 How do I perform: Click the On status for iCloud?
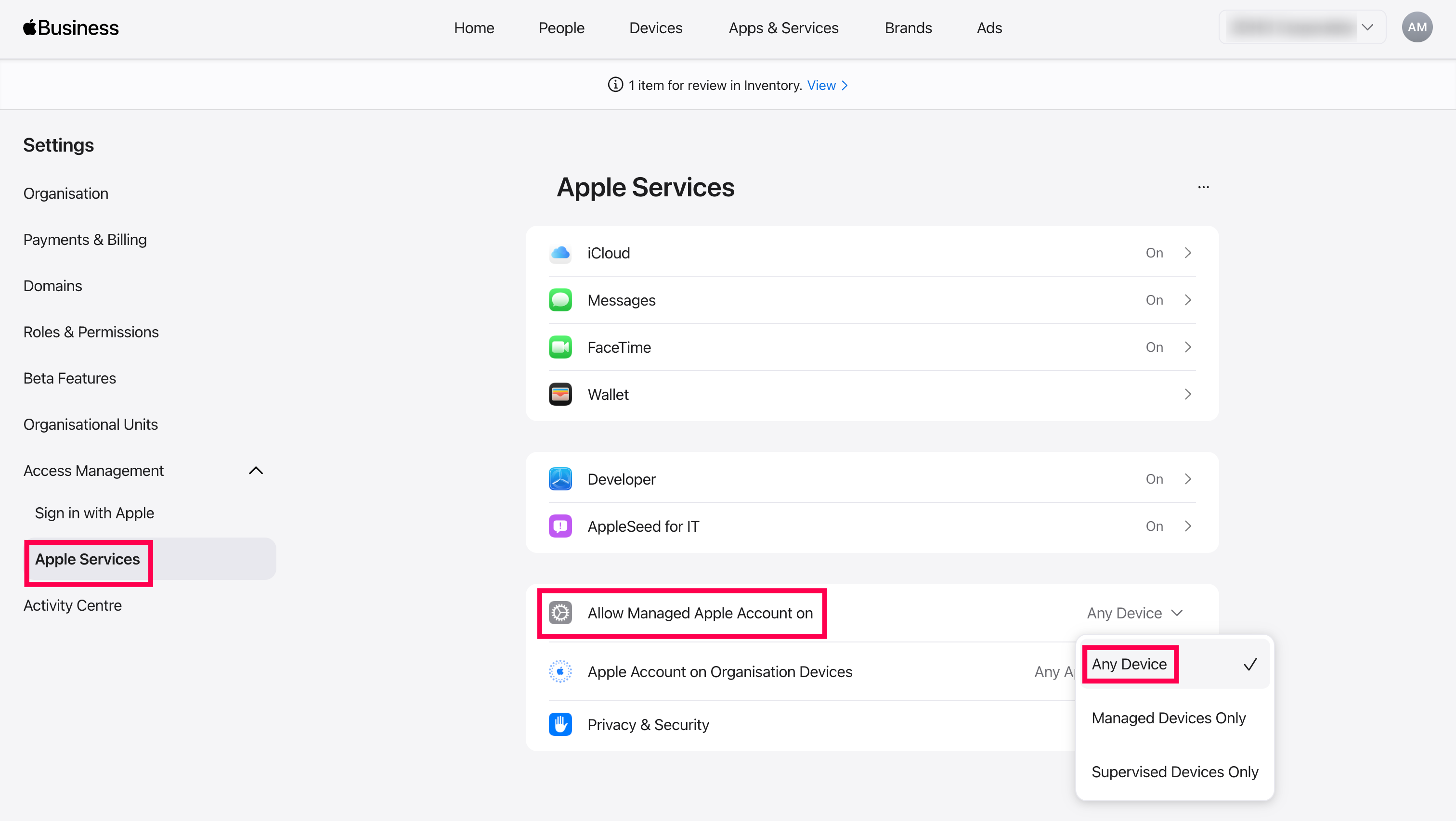click(x=1154, y=253)
